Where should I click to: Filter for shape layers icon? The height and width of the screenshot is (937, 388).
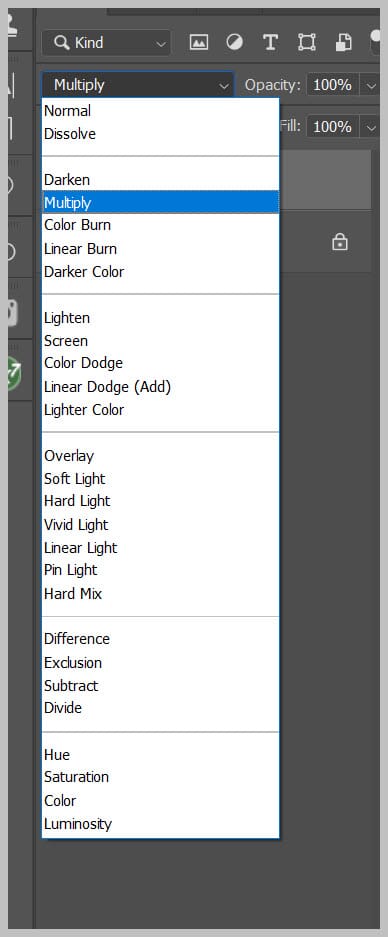coord(307,42)
